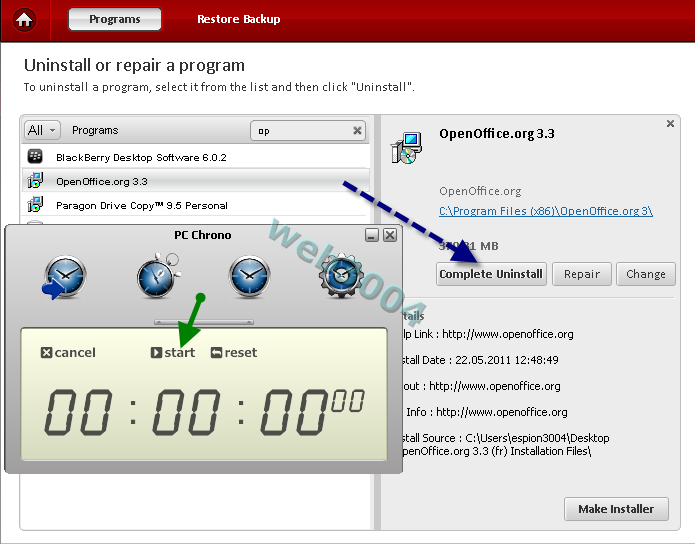695x544 pixels.
Task: Switch to Restore Backup tab
Action: tap(238, 19)
